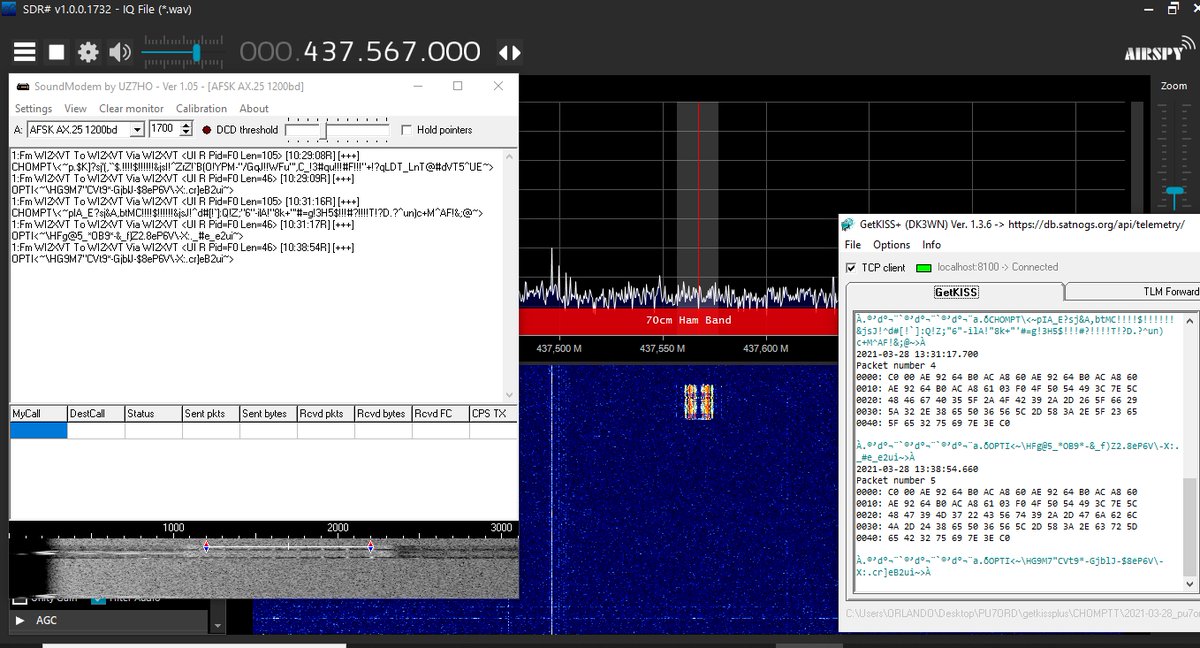The image size is (1200, 648).
Task: Click the SoundModem title bar icon
Action: coord(22,86)
